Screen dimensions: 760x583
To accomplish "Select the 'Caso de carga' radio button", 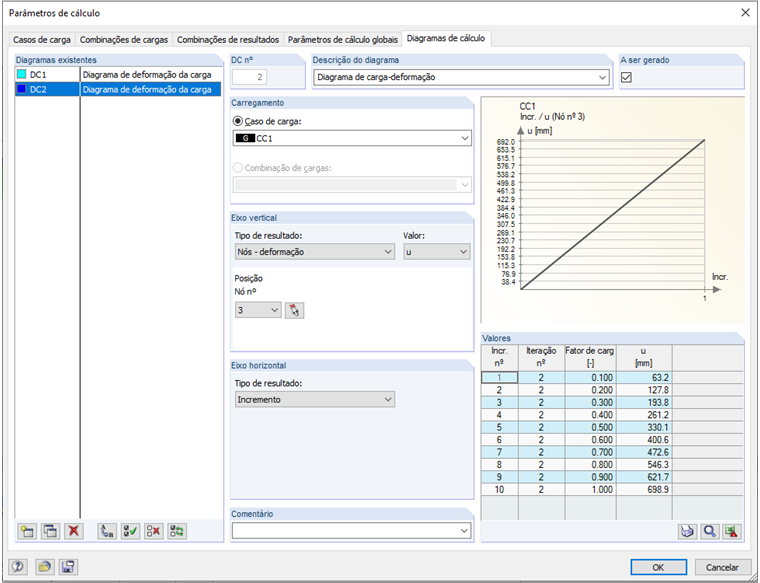I will tap(238, 121).
